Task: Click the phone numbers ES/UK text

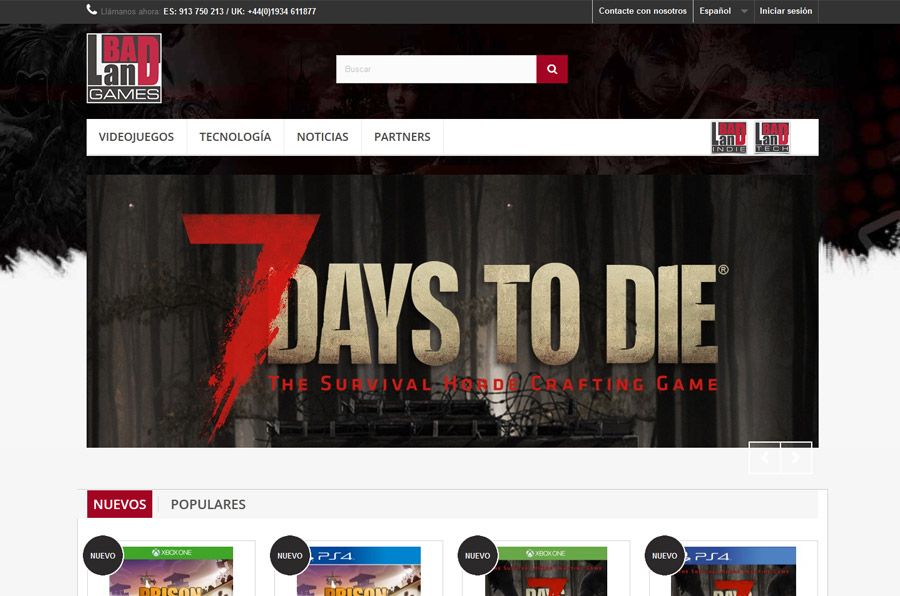Action: [239, 11]
